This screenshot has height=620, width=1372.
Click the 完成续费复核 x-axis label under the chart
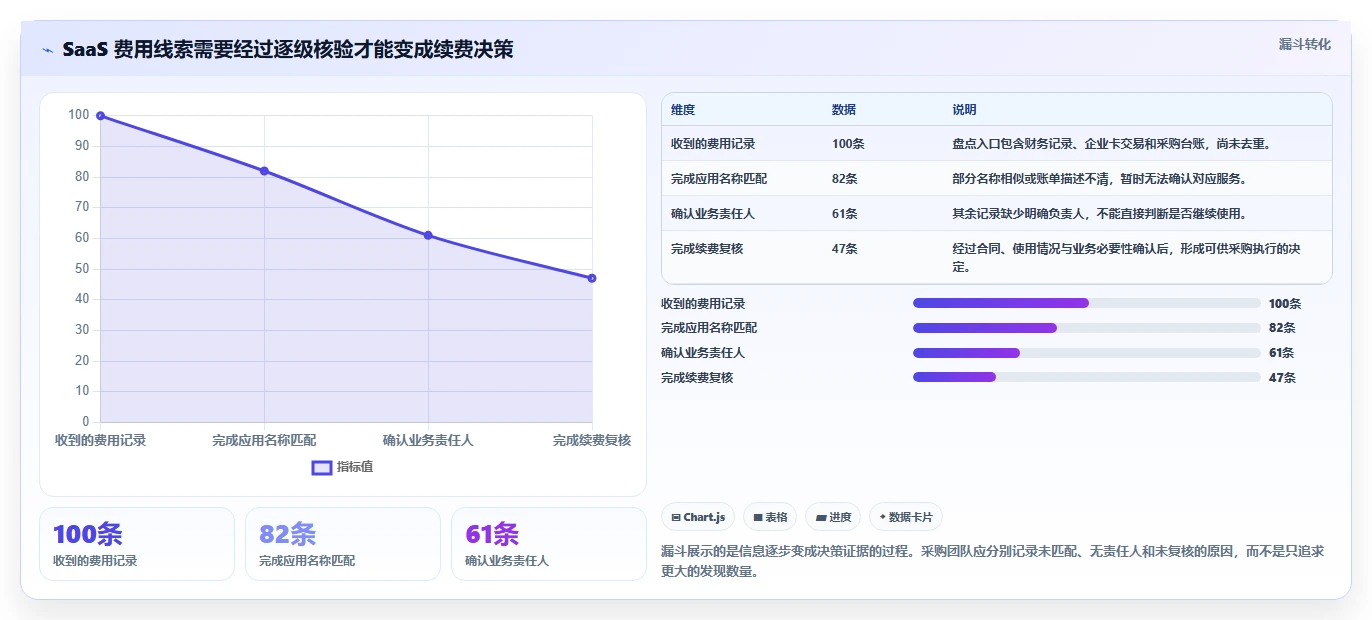pyautogui.click(x=592, y=440)
